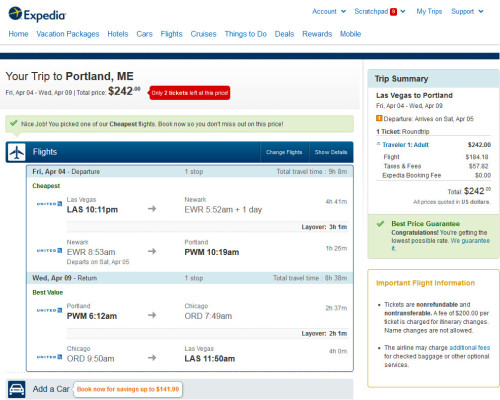Click the 'Fri, Apr 04 - Departure' header
Viewport: 500px width, 400px height.
[66, 172]
